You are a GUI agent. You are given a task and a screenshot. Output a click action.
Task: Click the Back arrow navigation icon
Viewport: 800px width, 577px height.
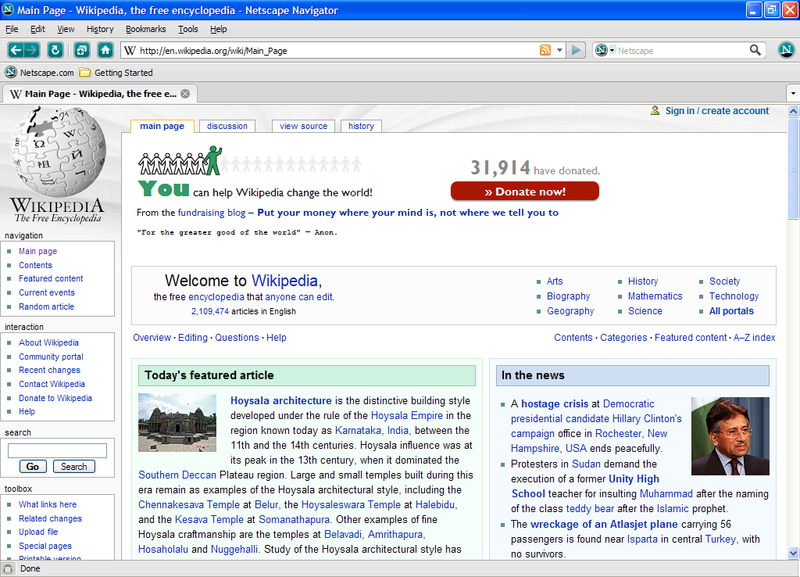coord(16,50)
